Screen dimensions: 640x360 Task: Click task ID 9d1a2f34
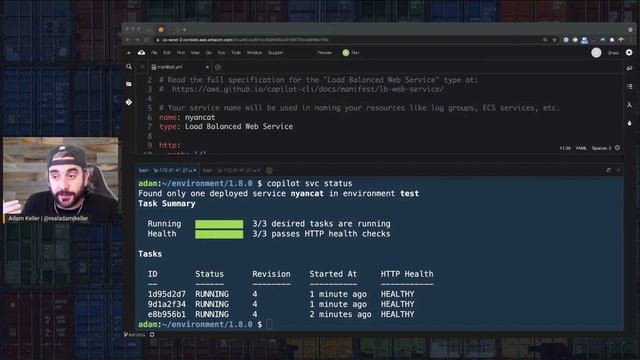coord(167,304)
